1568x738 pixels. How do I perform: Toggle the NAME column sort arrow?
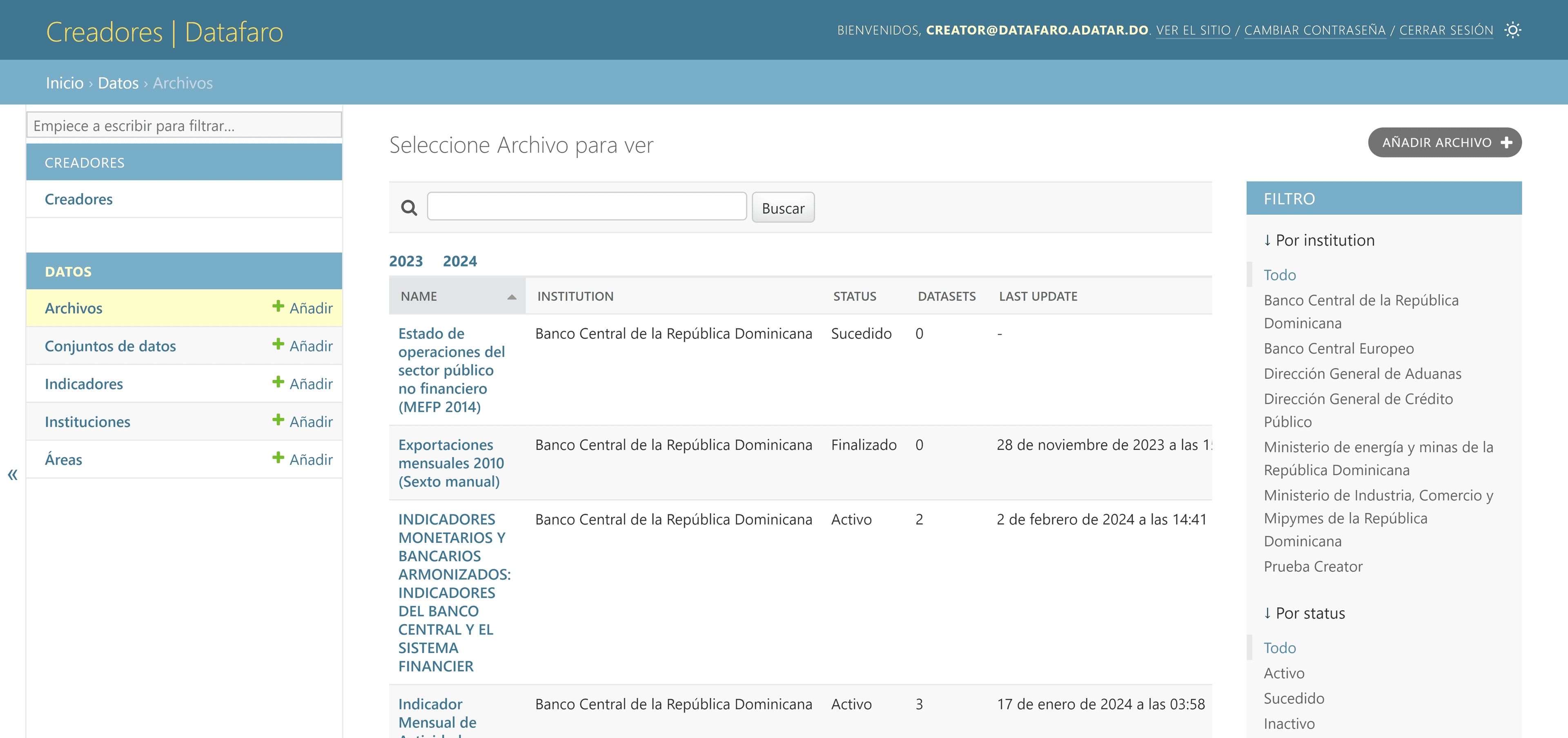coord(511,297)
